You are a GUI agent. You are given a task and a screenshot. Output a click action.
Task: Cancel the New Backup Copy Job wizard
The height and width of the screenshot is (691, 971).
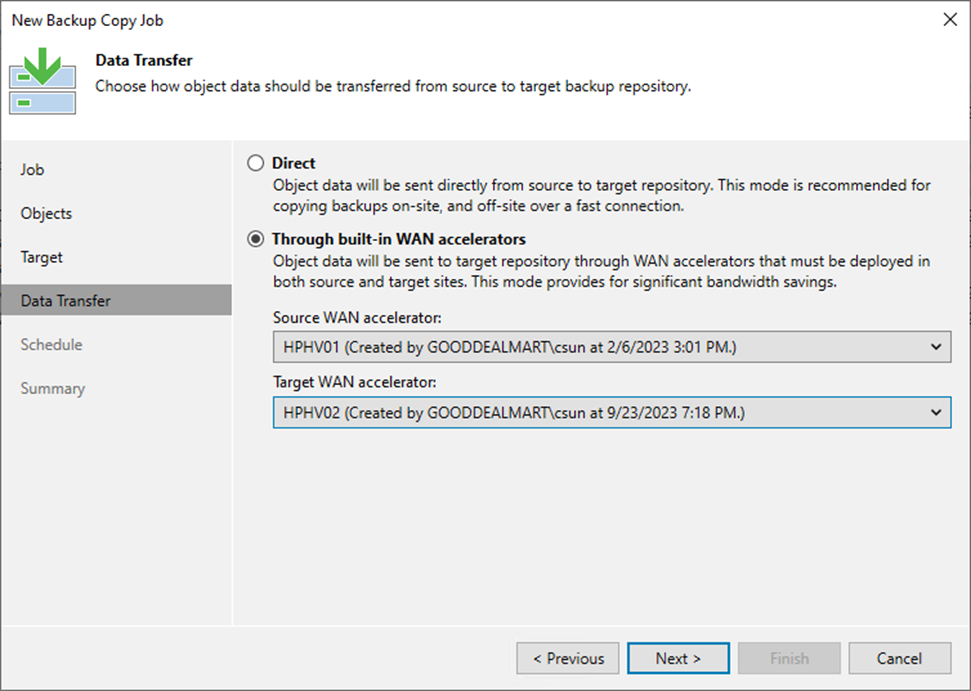pos(899,658)
